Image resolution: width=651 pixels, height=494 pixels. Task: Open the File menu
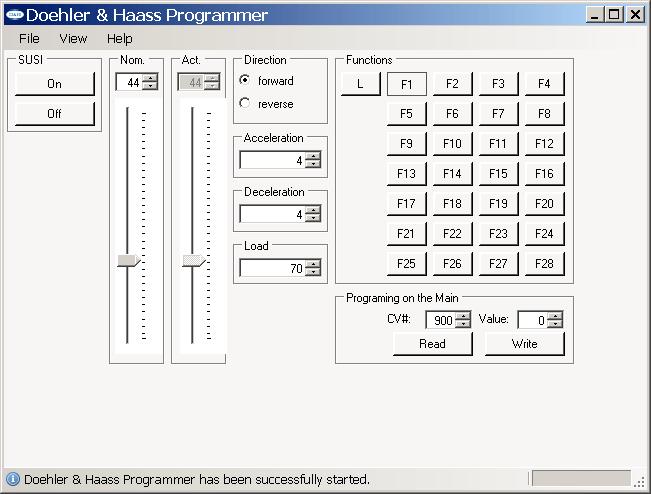point(29,39)
